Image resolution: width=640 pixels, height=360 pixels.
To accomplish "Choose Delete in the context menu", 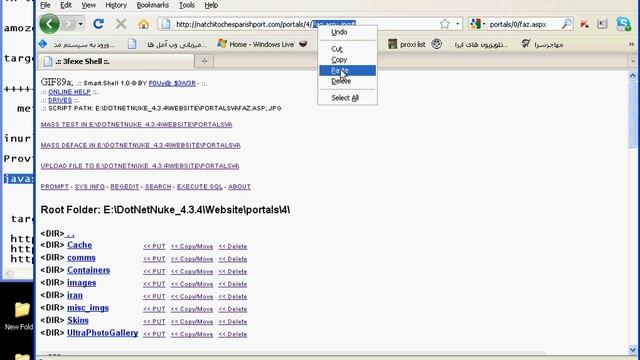I will [347, 81].
